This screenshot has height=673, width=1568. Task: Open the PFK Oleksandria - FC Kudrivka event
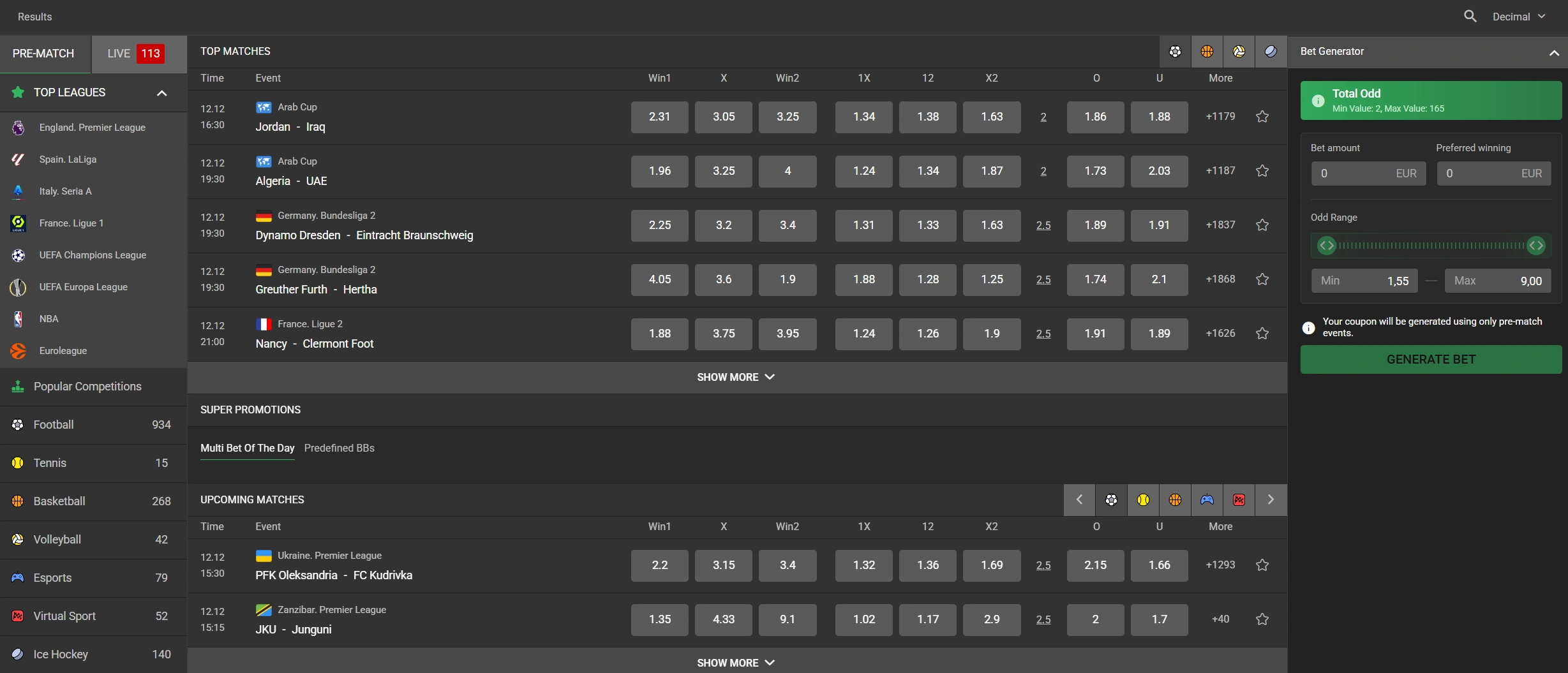[x=334, y=576]
